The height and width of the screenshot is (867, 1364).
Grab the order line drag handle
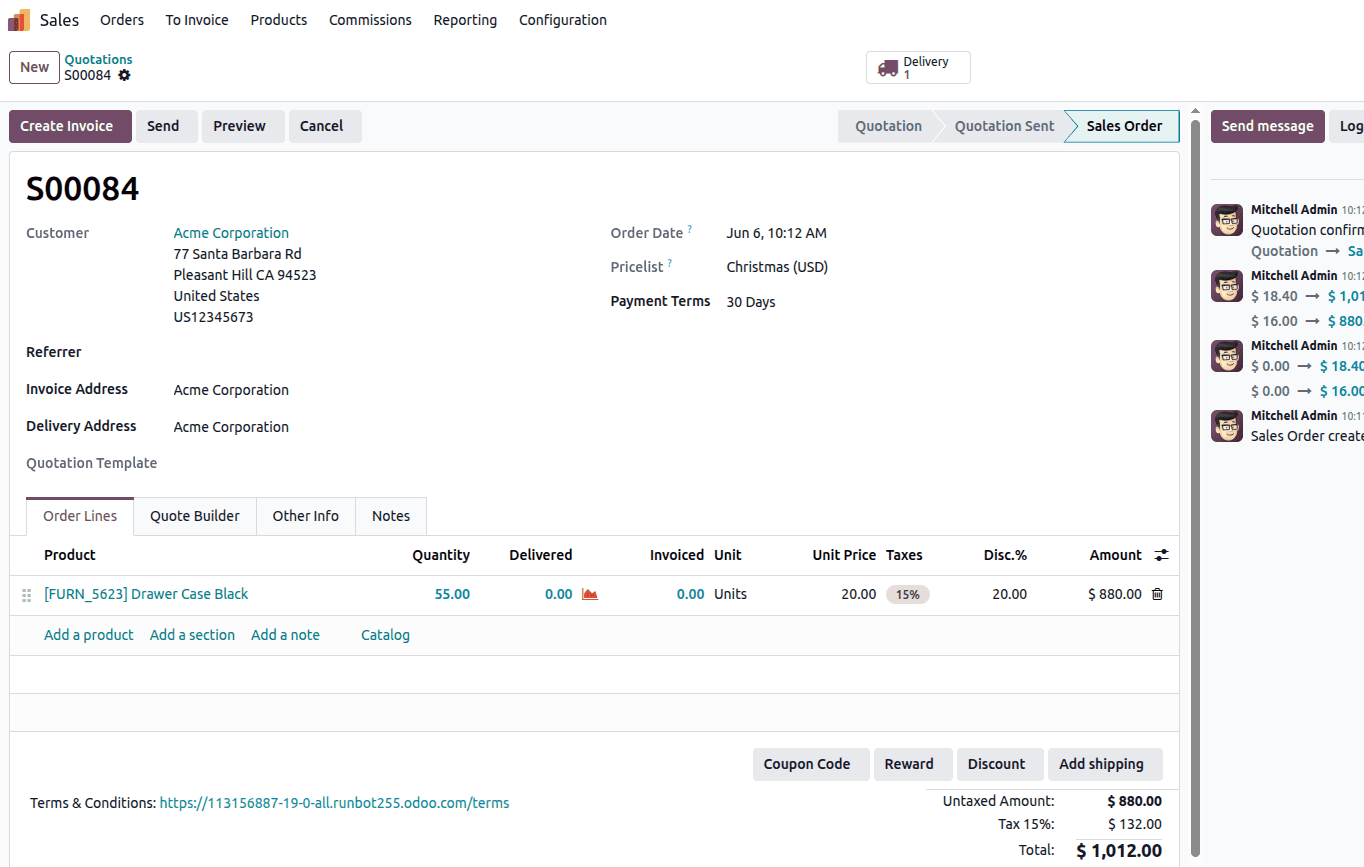click(27, 595)
